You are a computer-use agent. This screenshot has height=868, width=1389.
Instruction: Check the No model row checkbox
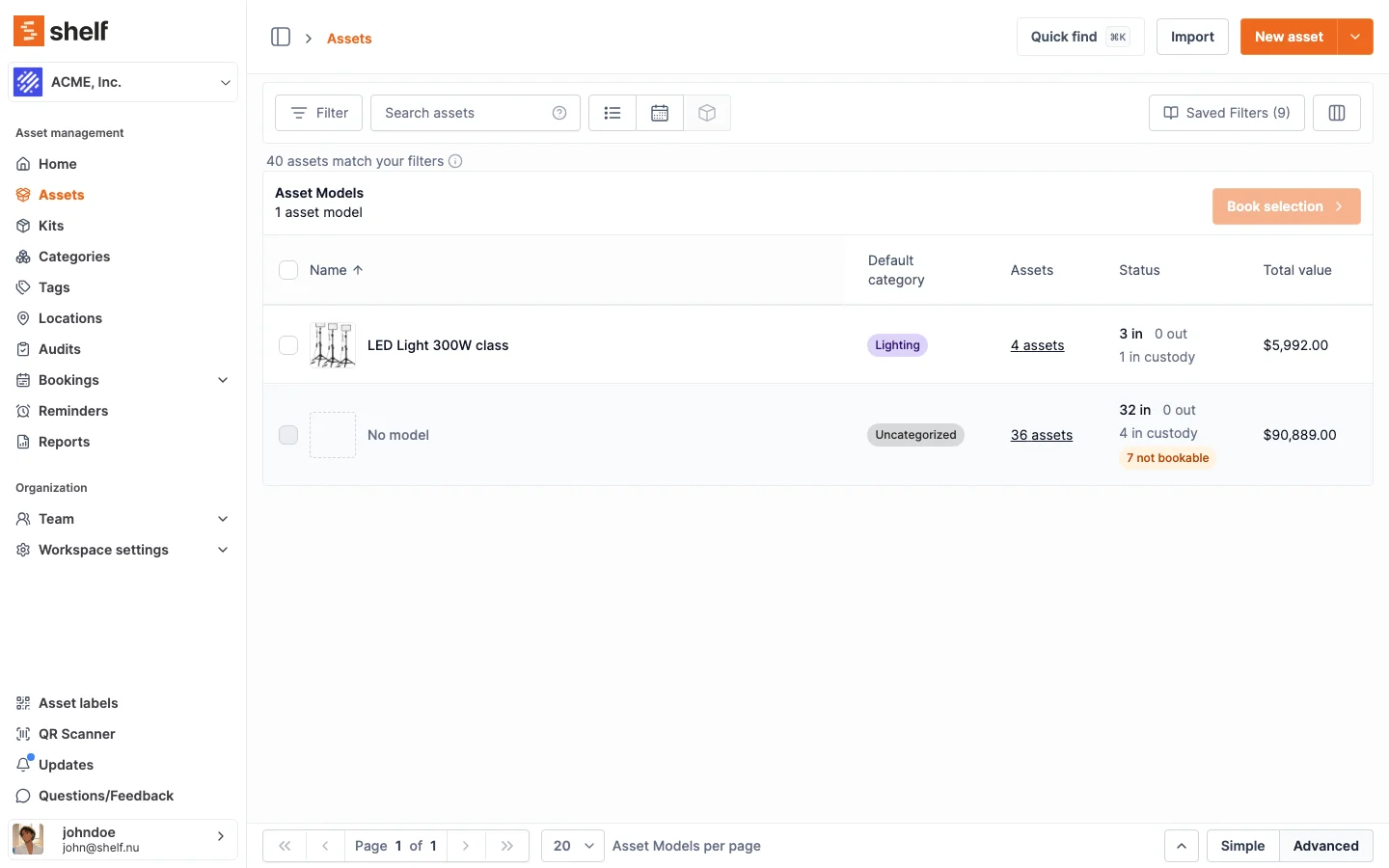(288, 435)
